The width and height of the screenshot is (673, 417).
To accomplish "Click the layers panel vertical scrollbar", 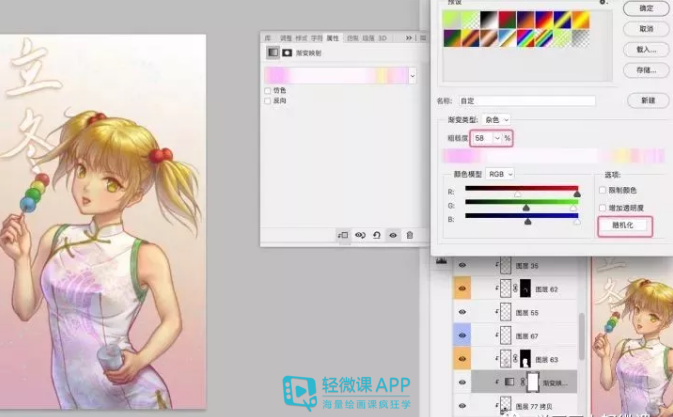I will click(x=582, y=336).
